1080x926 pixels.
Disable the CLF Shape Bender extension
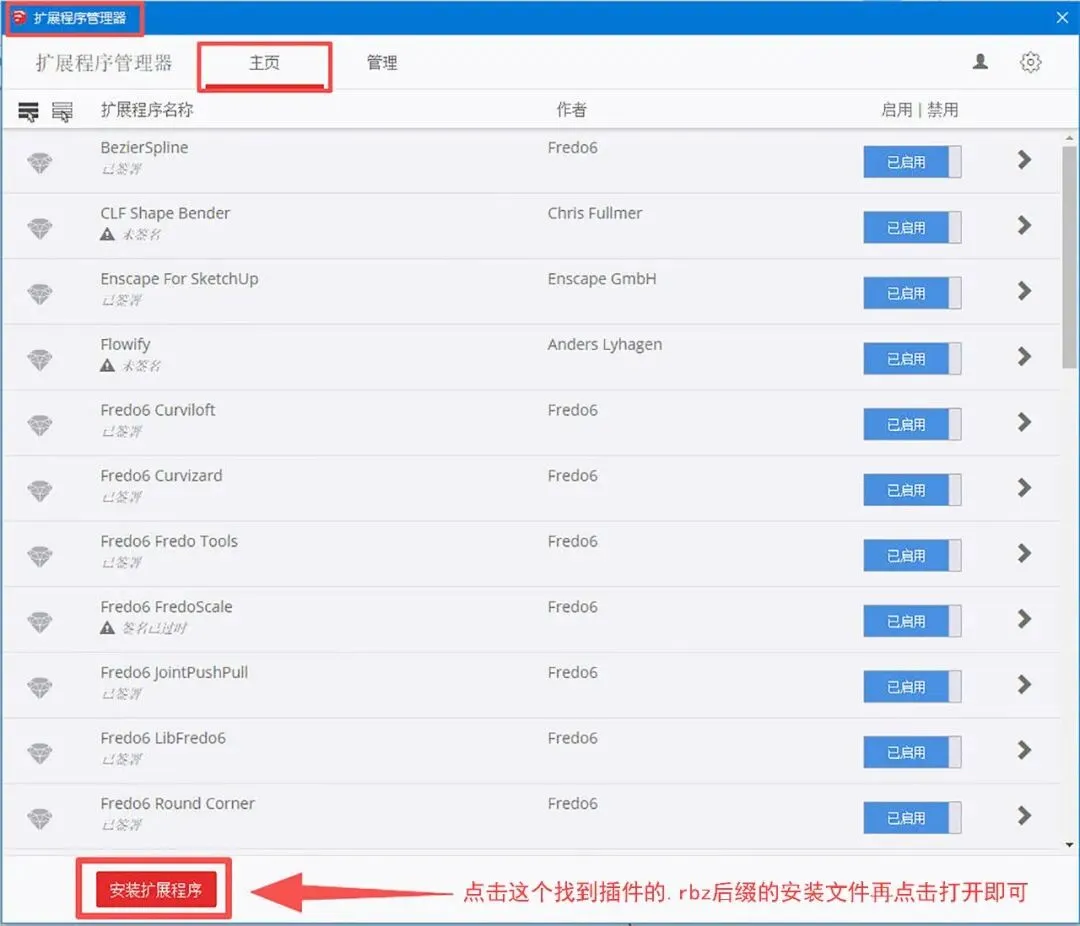912,227
